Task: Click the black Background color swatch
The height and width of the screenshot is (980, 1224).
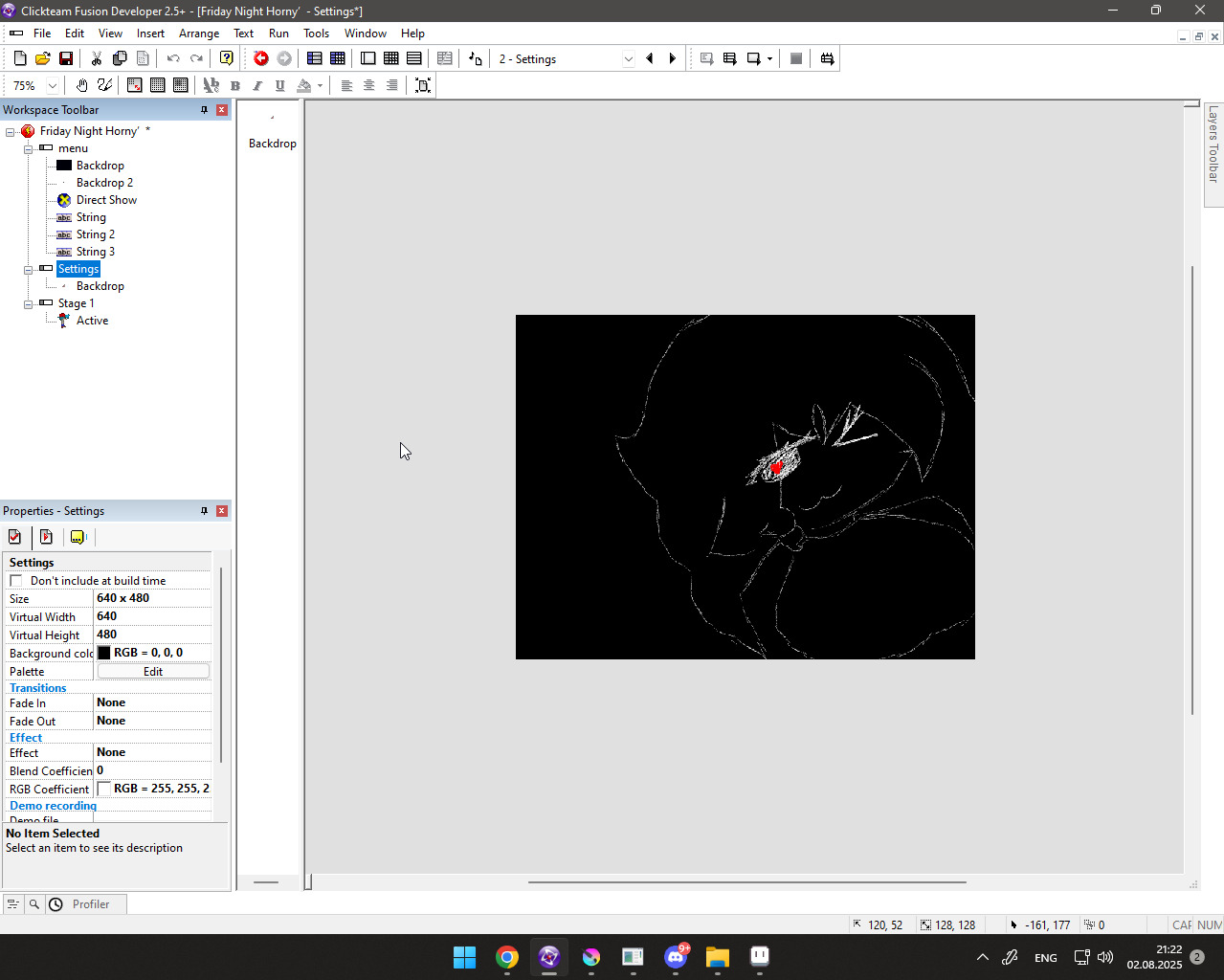Action: tap(104, 653)
